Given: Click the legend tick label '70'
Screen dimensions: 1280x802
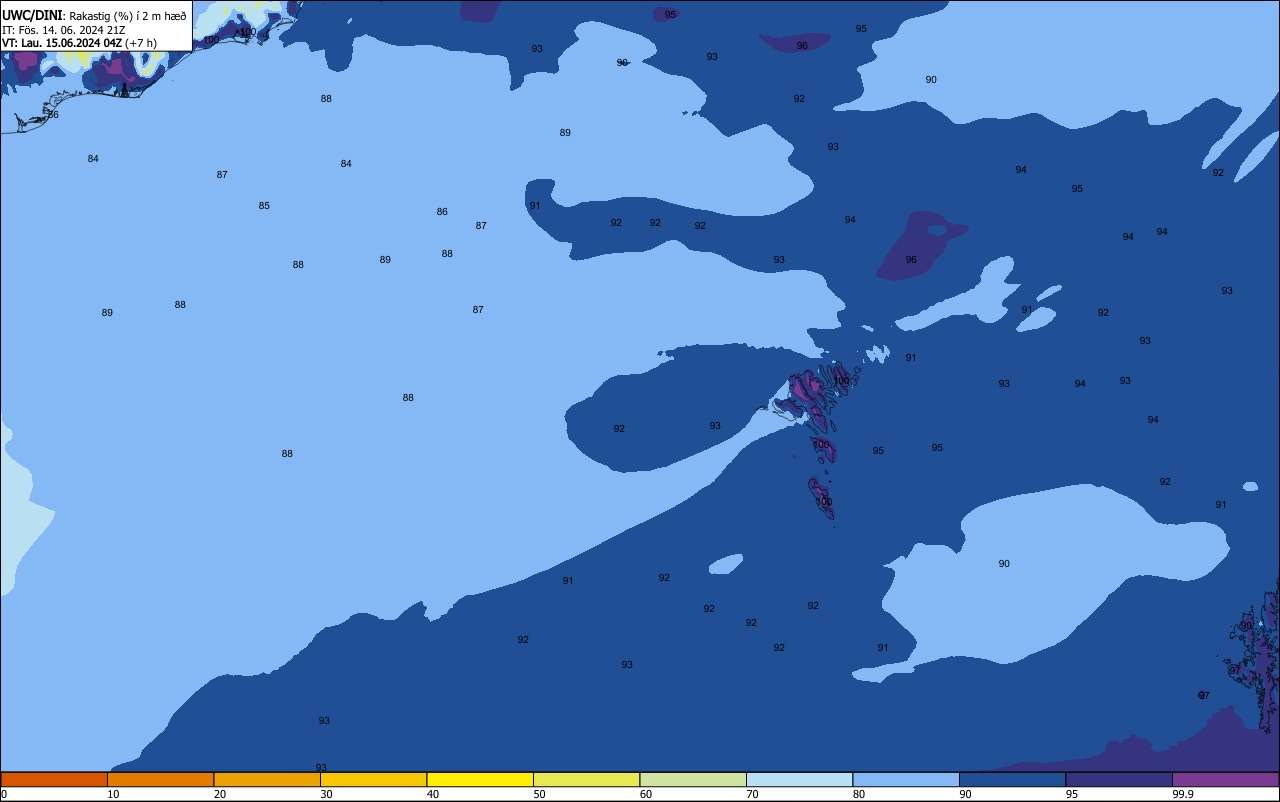Looking at the screenshot, I should [x=752, y=794].
